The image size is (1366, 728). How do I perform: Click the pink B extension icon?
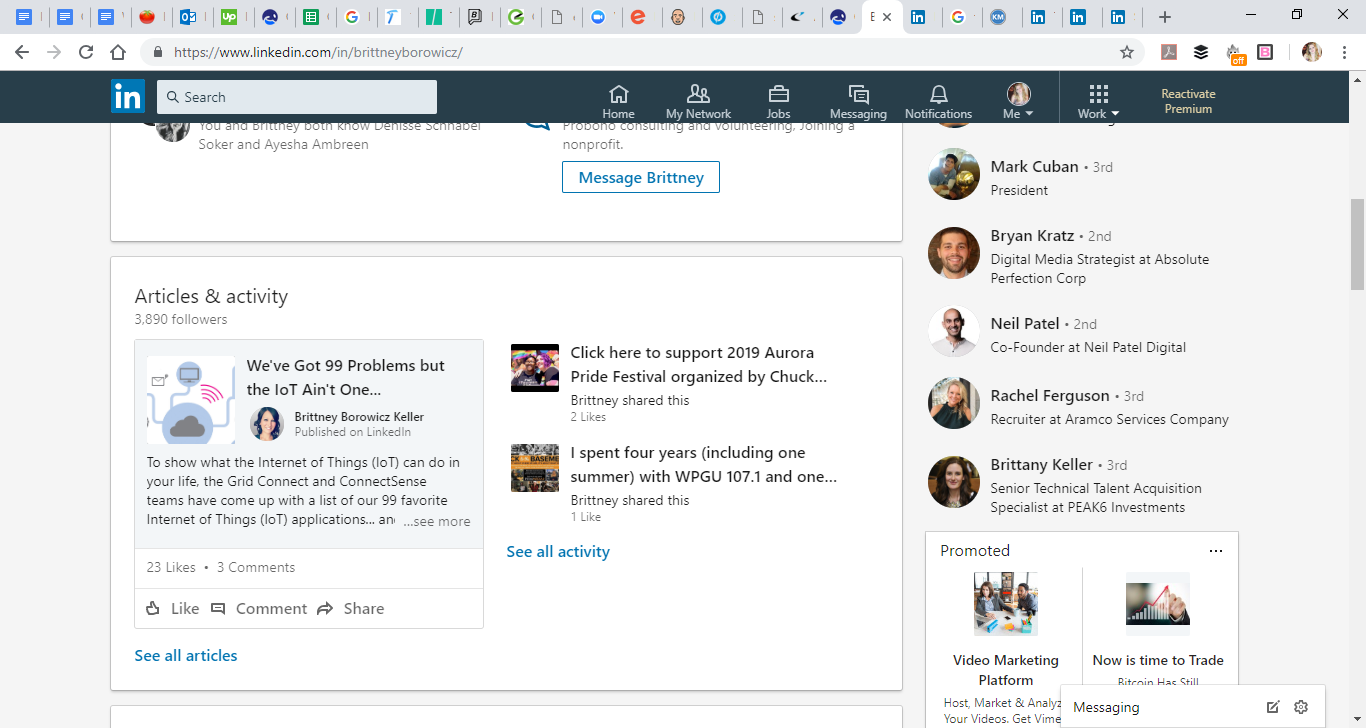(x=1265, y=52)
